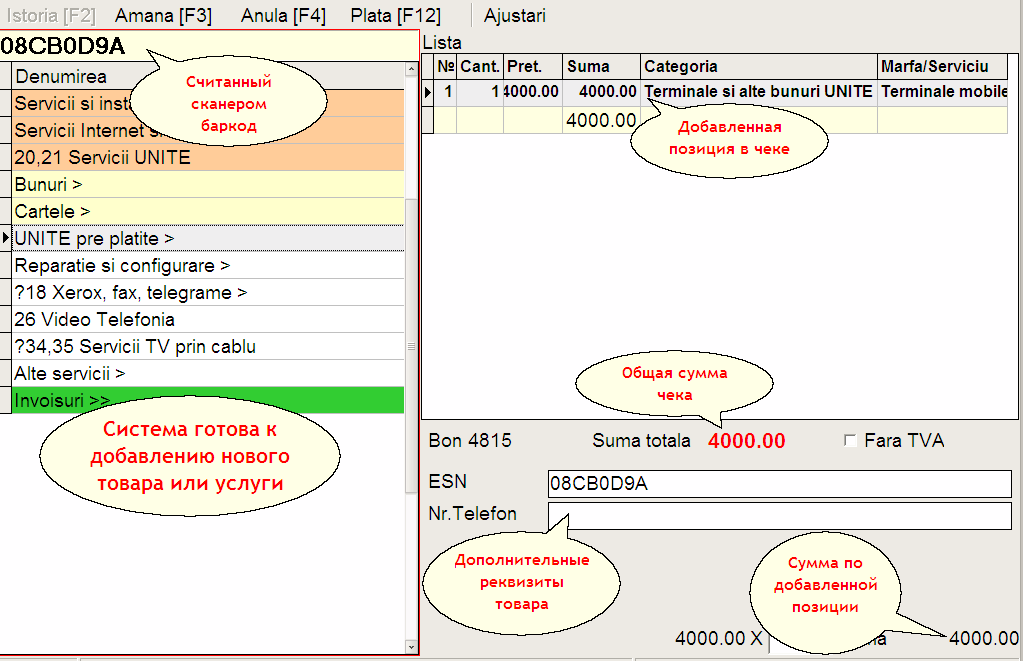Click the Suma totala value 4000.00

(746, 441)
